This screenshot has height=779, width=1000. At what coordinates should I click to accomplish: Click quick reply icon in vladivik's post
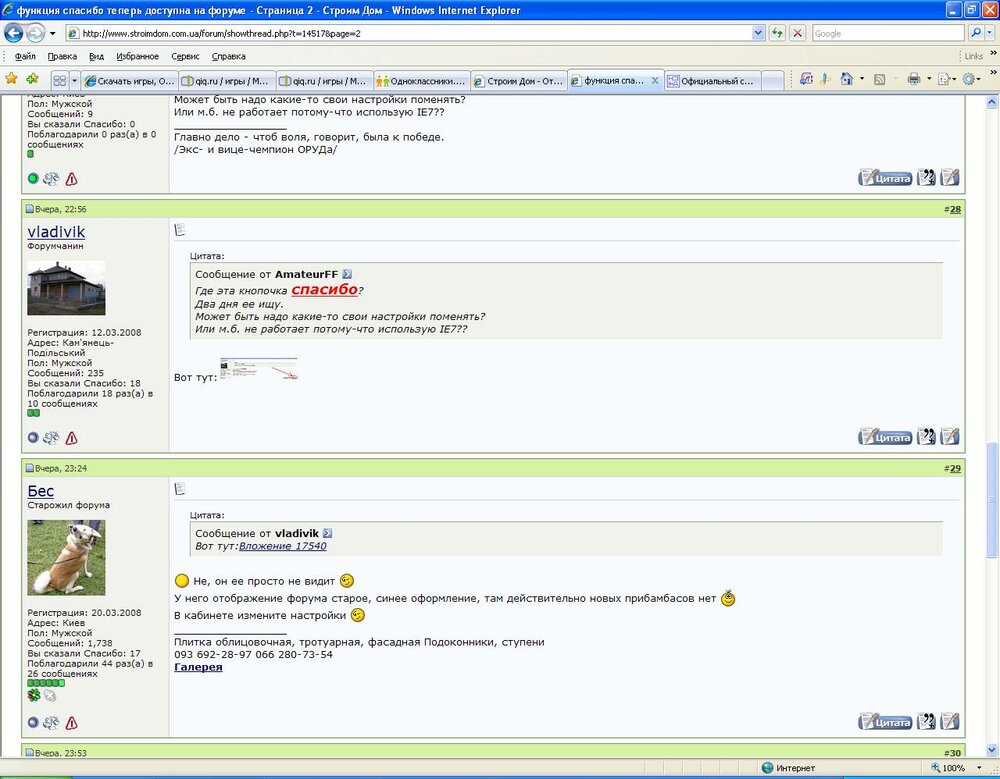tap(950, 437)
